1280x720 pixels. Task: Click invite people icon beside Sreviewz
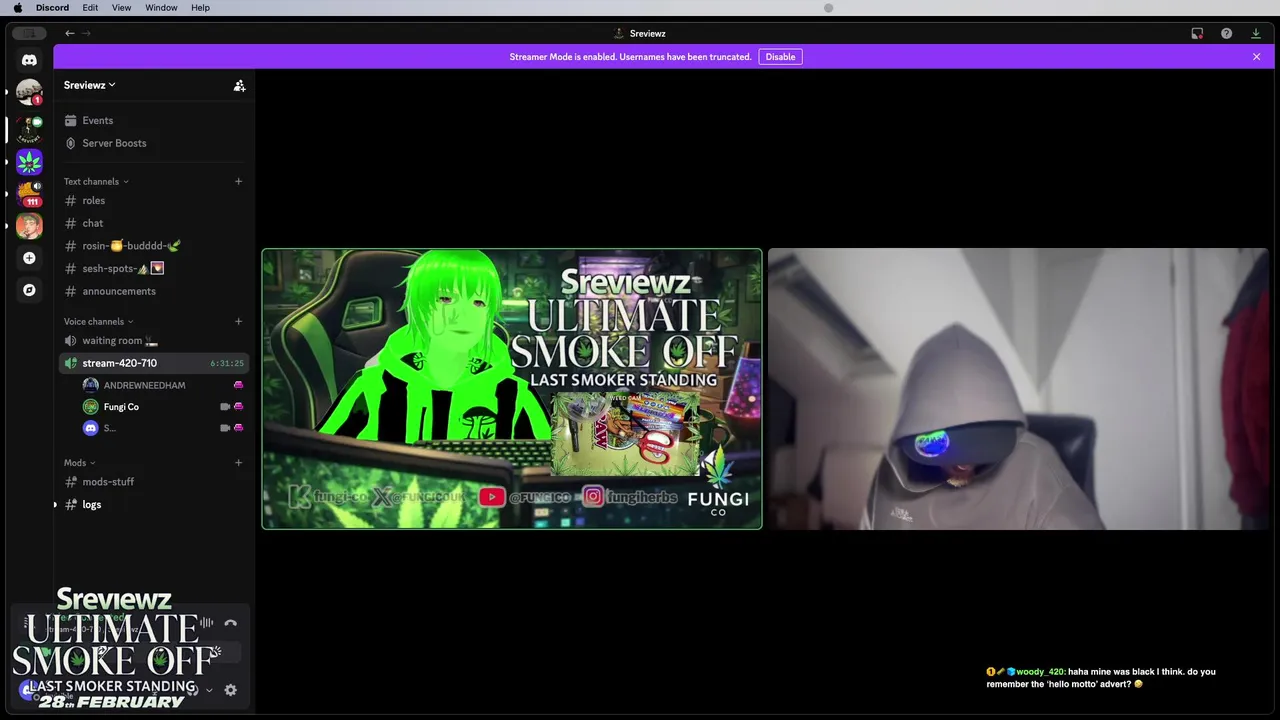tap(239, 86)
